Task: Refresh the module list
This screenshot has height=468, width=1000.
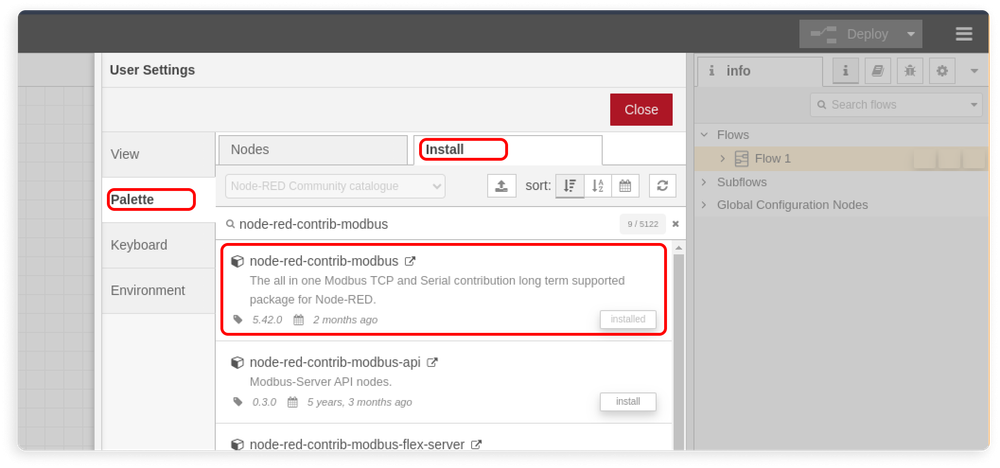Action: (662, 186)
